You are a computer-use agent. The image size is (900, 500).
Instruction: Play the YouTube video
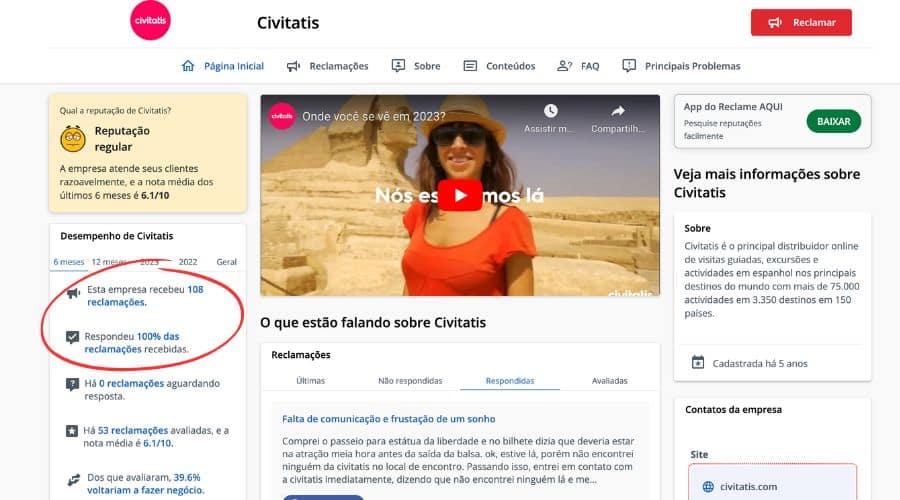coord(460,195)
